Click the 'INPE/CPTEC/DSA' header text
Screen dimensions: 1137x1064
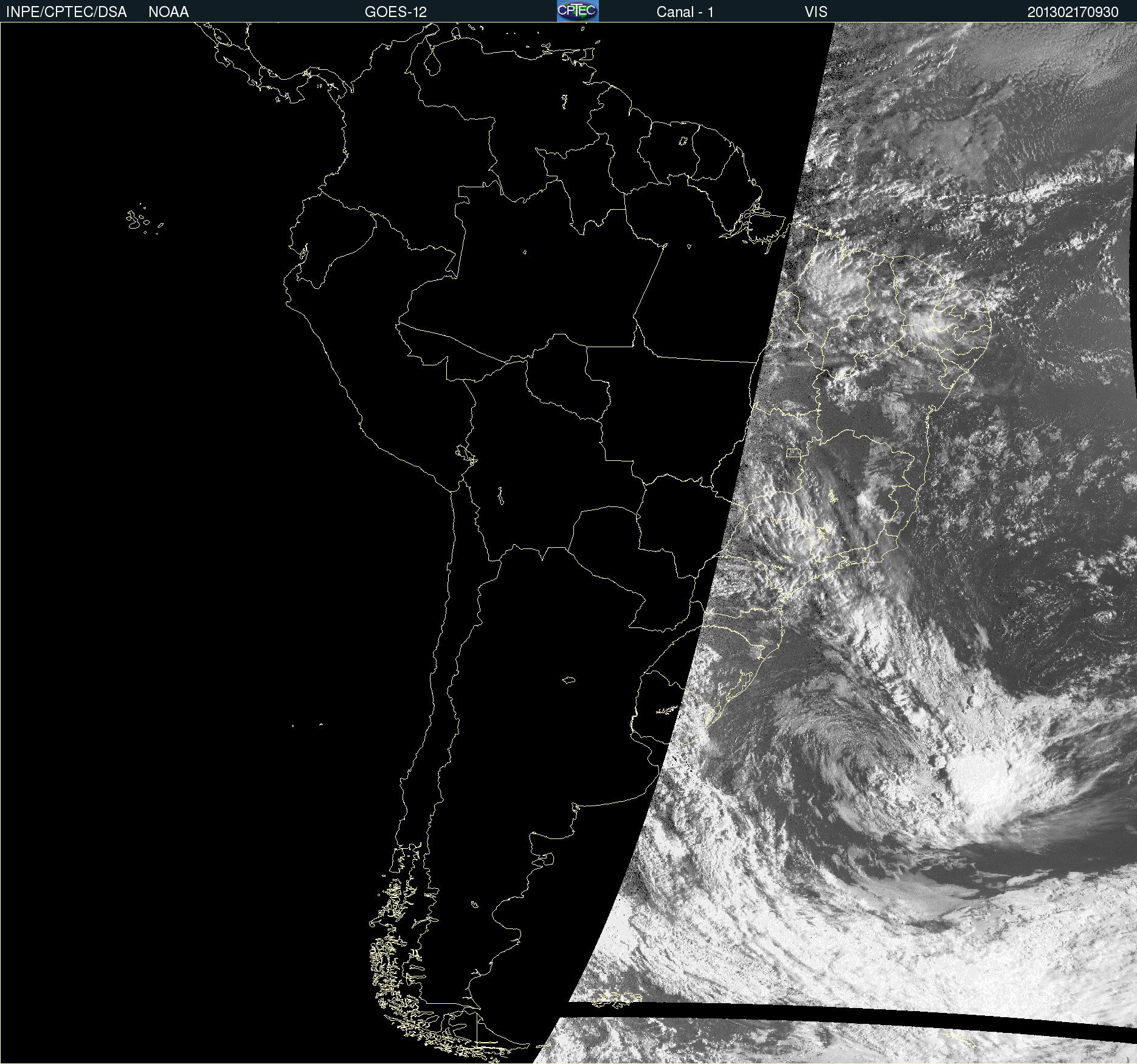(66, 12)
